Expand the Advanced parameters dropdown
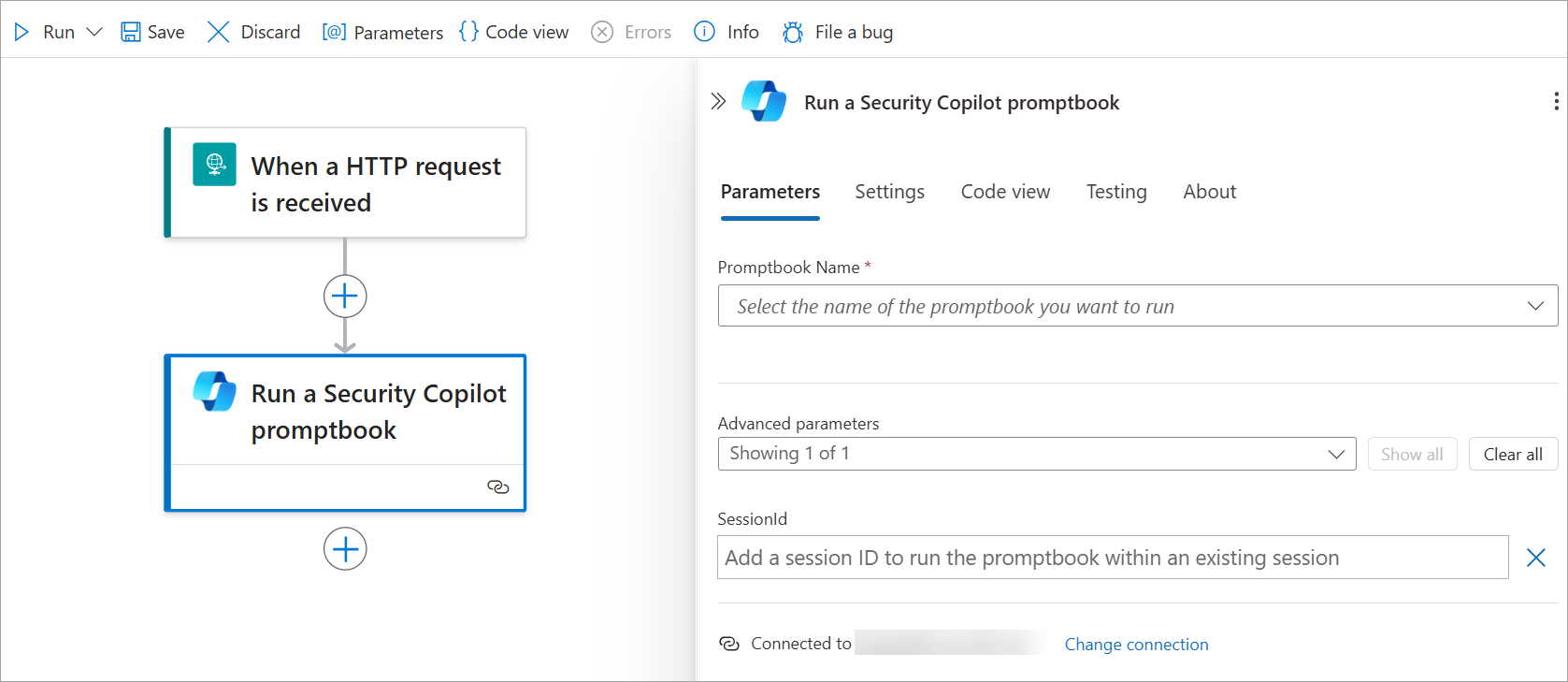 pyautogui.click(x=1037, y=454)
